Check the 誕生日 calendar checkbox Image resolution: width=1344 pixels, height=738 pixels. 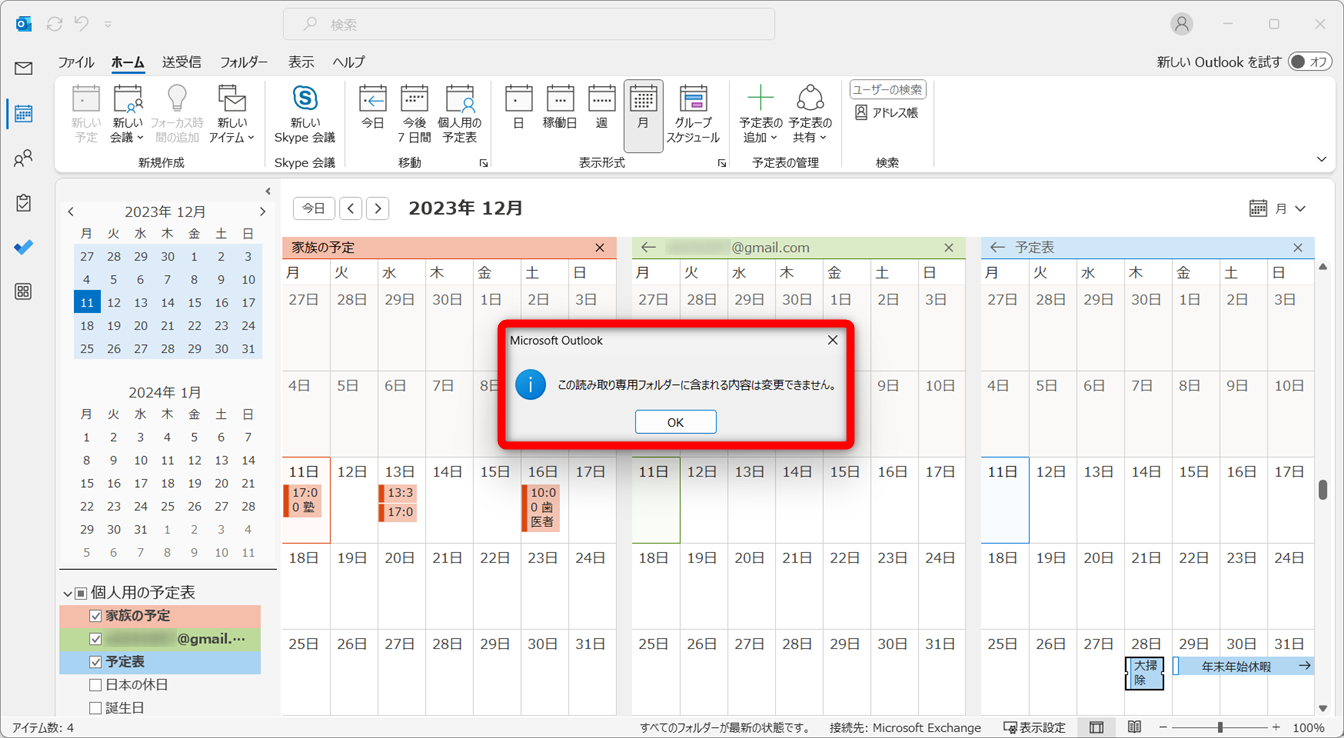[96, 708]
